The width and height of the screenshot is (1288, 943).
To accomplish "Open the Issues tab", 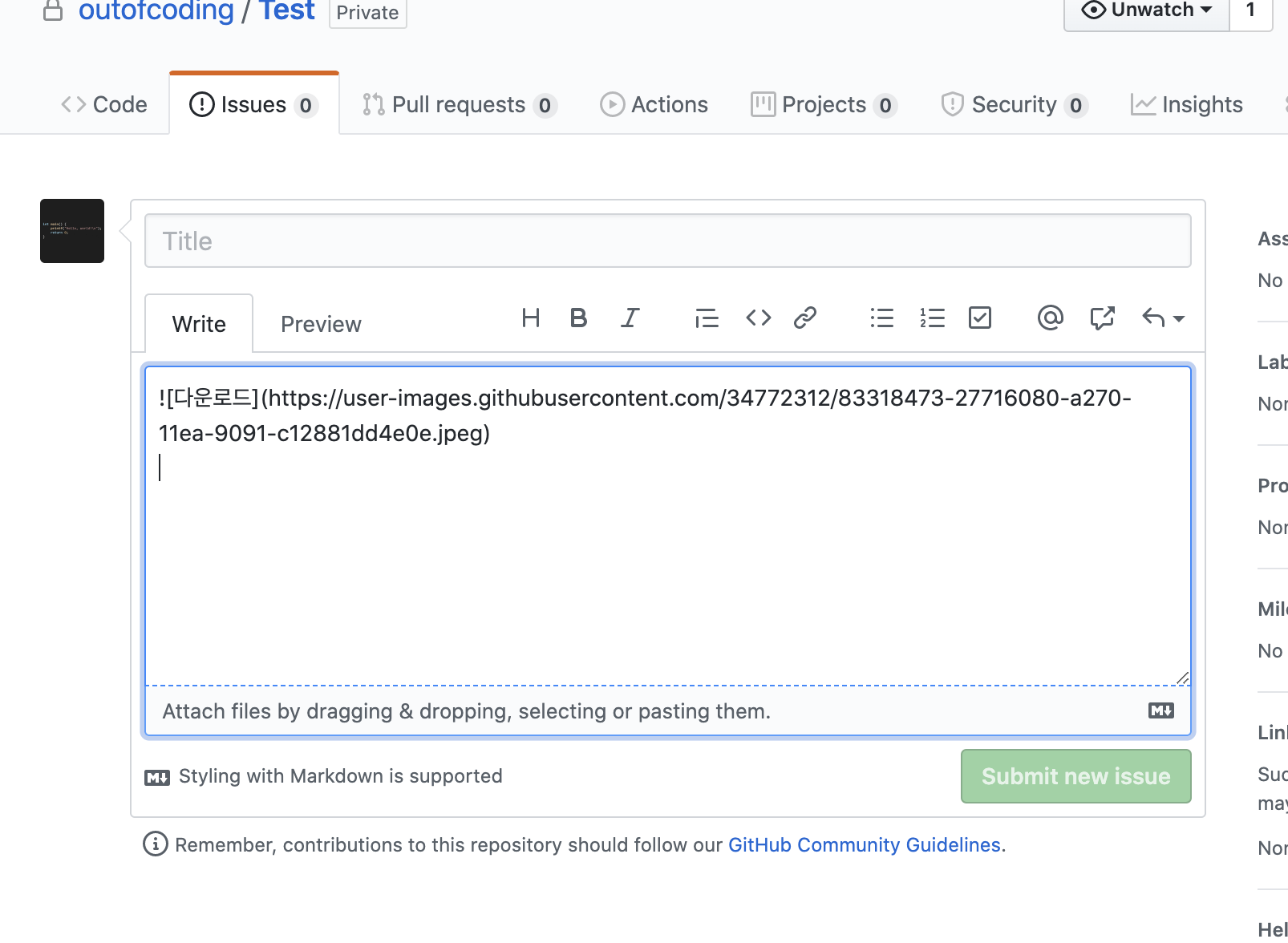I will [254, 105].
